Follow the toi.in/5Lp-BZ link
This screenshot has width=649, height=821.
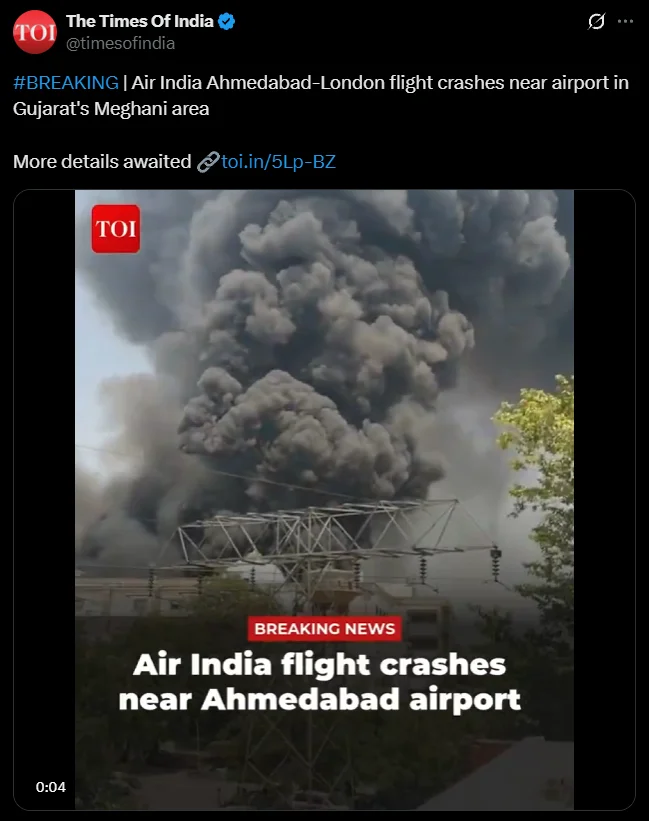(x=278, y=162)
